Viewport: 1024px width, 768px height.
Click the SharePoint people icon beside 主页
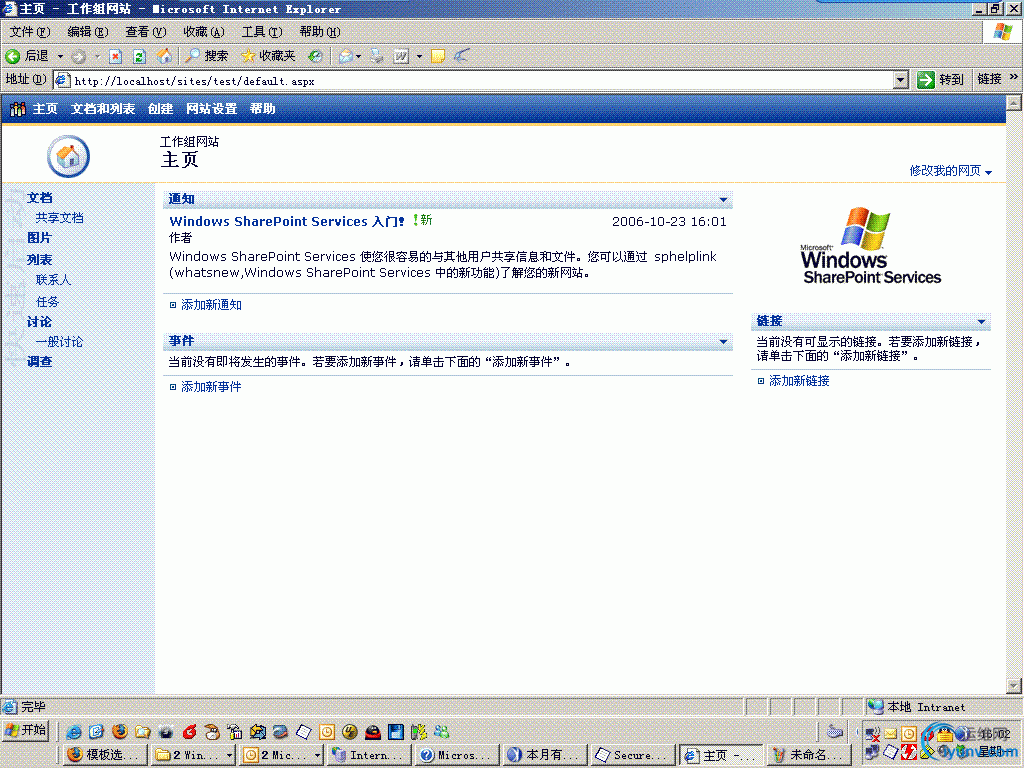coord(18,109)
